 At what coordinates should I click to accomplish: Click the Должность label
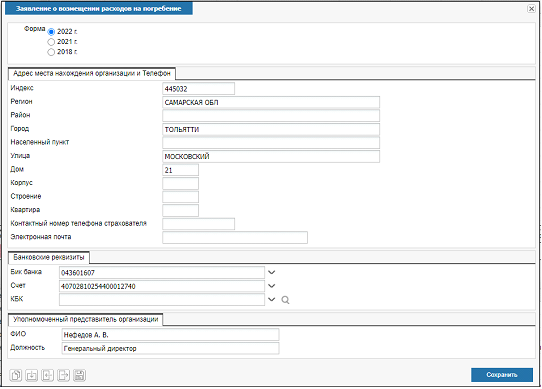[x=28, y=348]
